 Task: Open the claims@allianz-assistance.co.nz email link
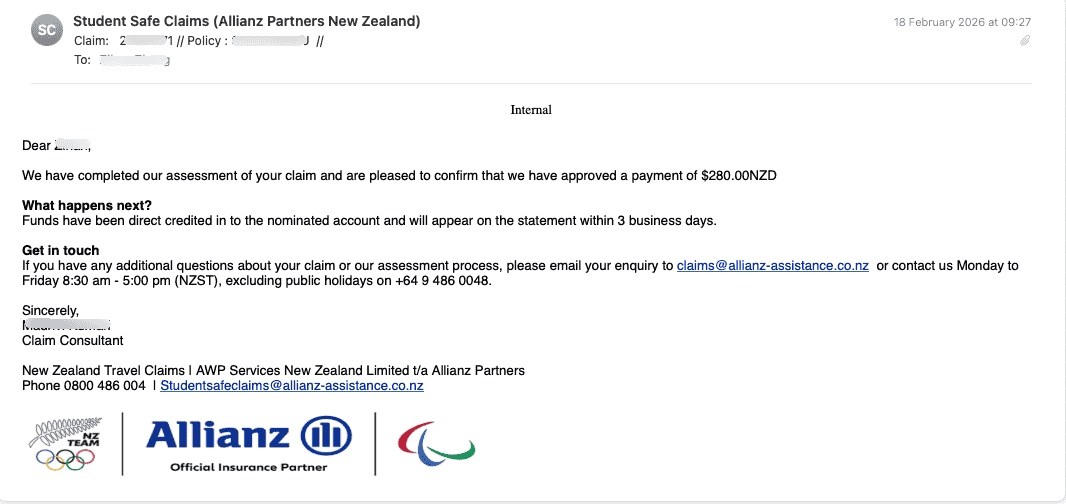click(x=772, y=266)
